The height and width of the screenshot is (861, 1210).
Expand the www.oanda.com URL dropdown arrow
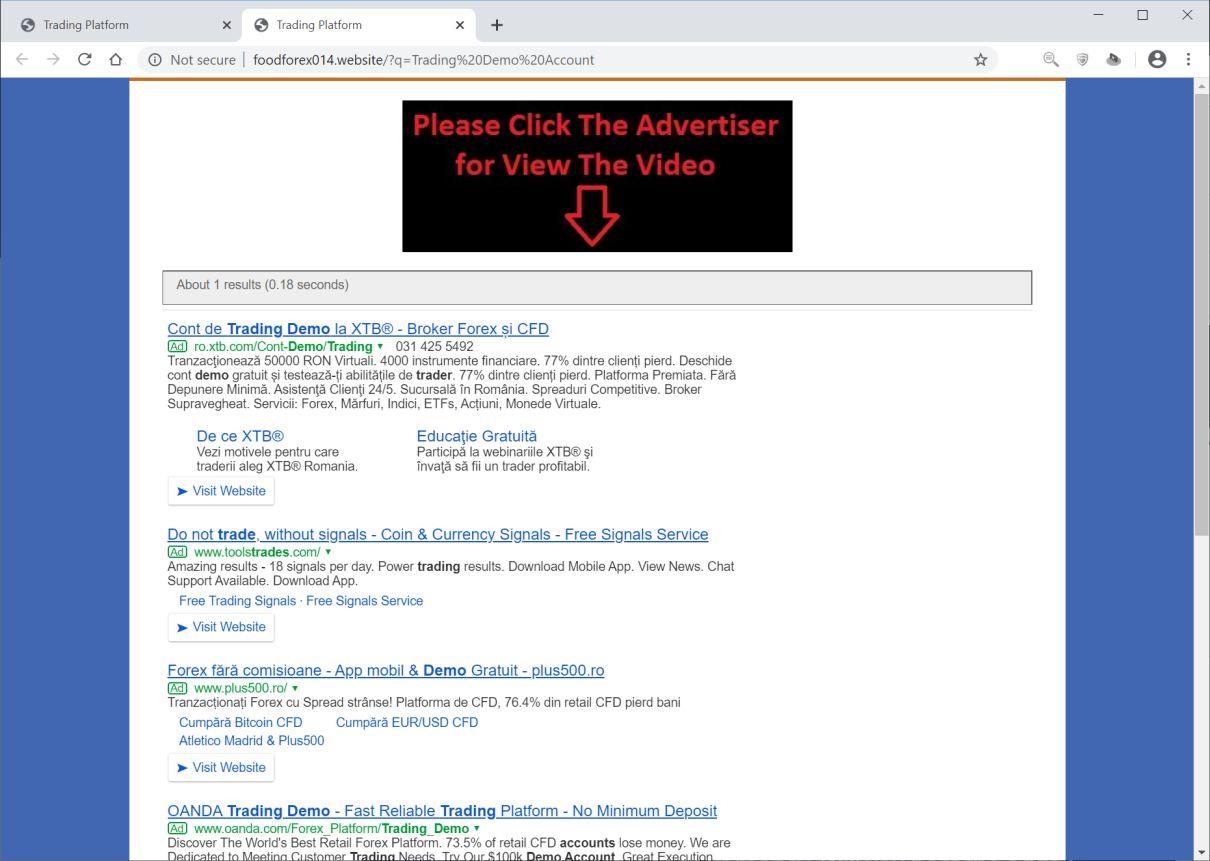click(x=476, y=828)
